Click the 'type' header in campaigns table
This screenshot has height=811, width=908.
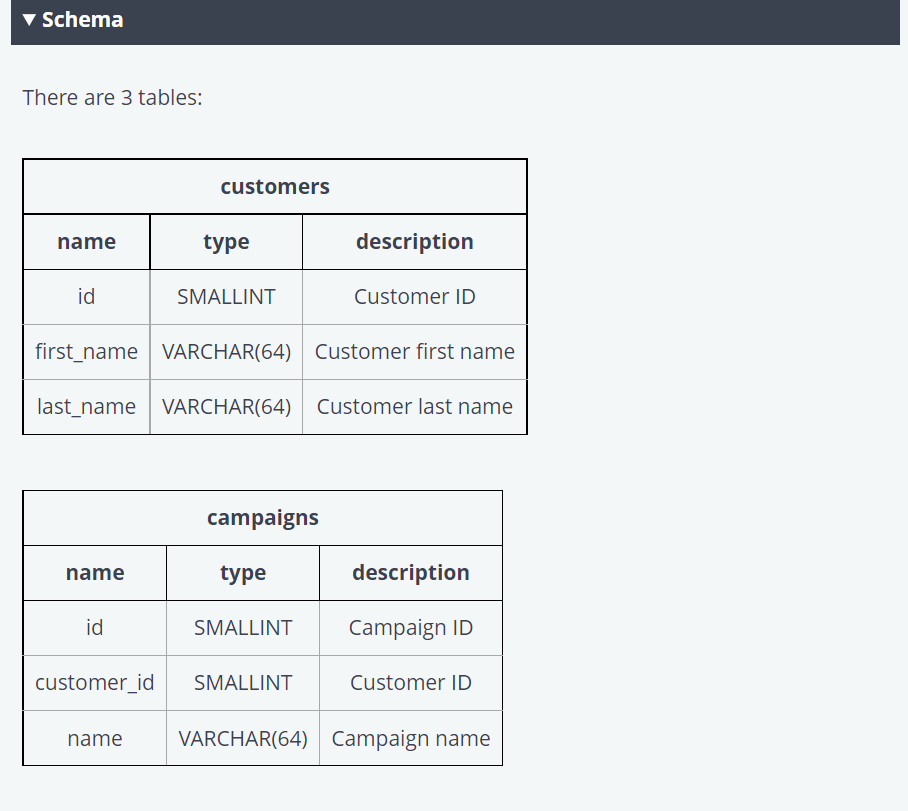click(243, 573)
